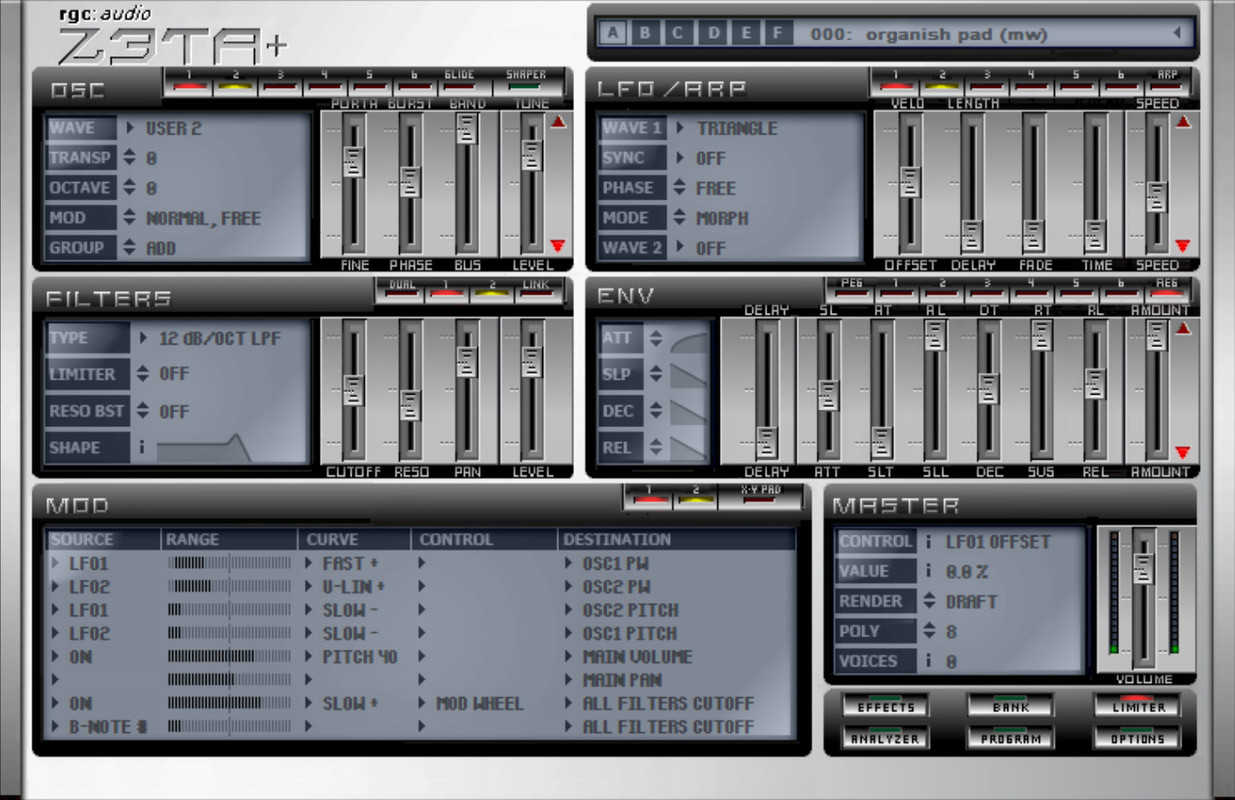This screenshot has width=1235, height=800.
Task: Click the LFO MODE stepper showing MORPH
Action: [x=680, y=218]
